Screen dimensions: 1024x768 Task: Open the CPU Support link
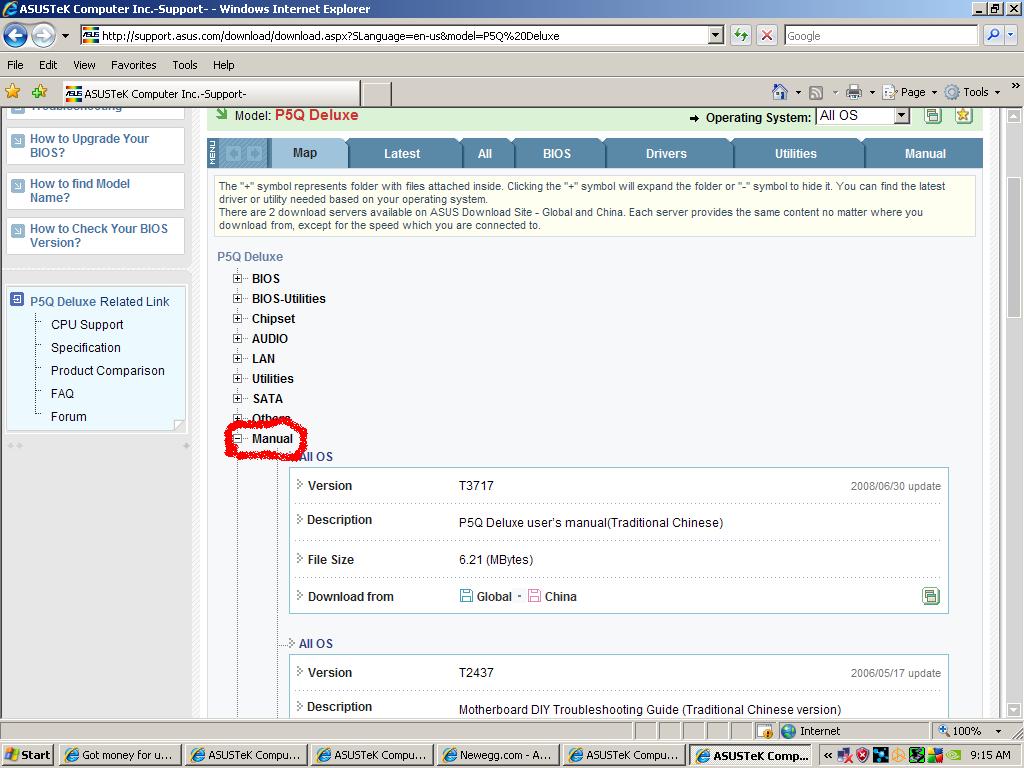tap(87, 325)
